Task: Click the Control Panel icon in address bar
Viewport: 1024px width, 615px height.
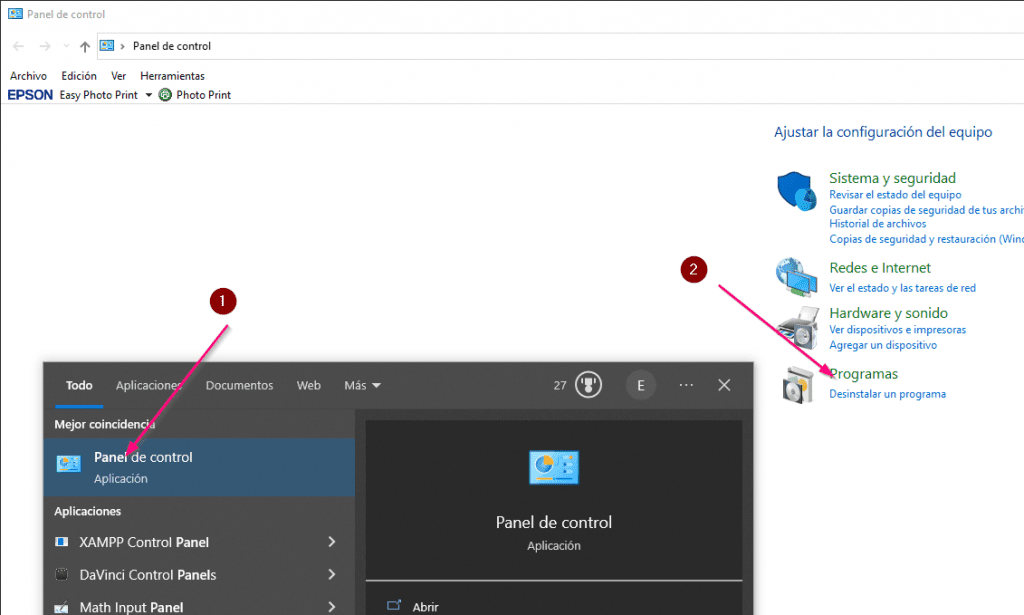Action: pyautogui.click(x=107, y=46)
